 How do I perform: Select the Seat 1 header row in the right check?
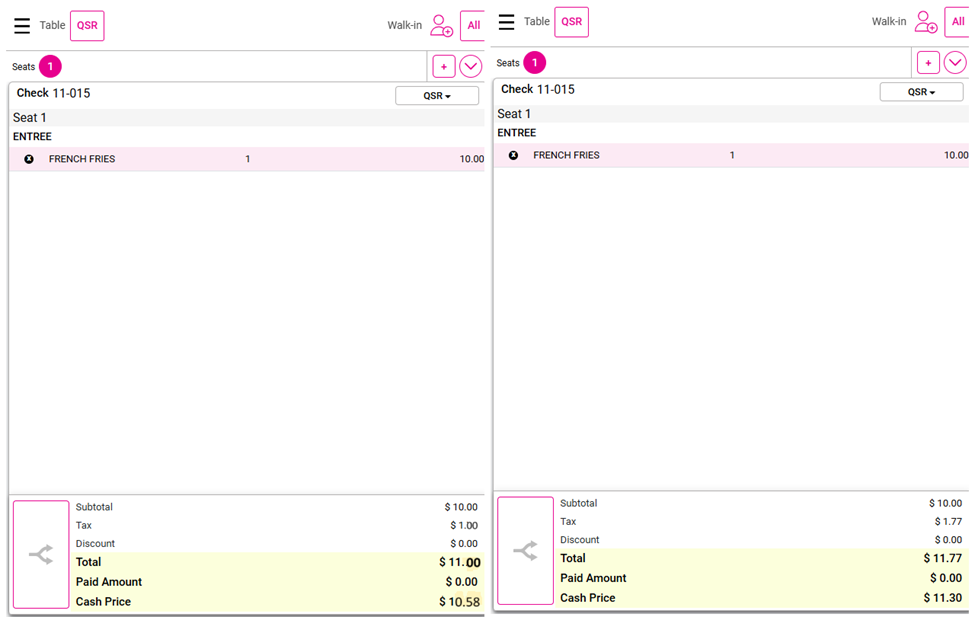pos(730,114)
